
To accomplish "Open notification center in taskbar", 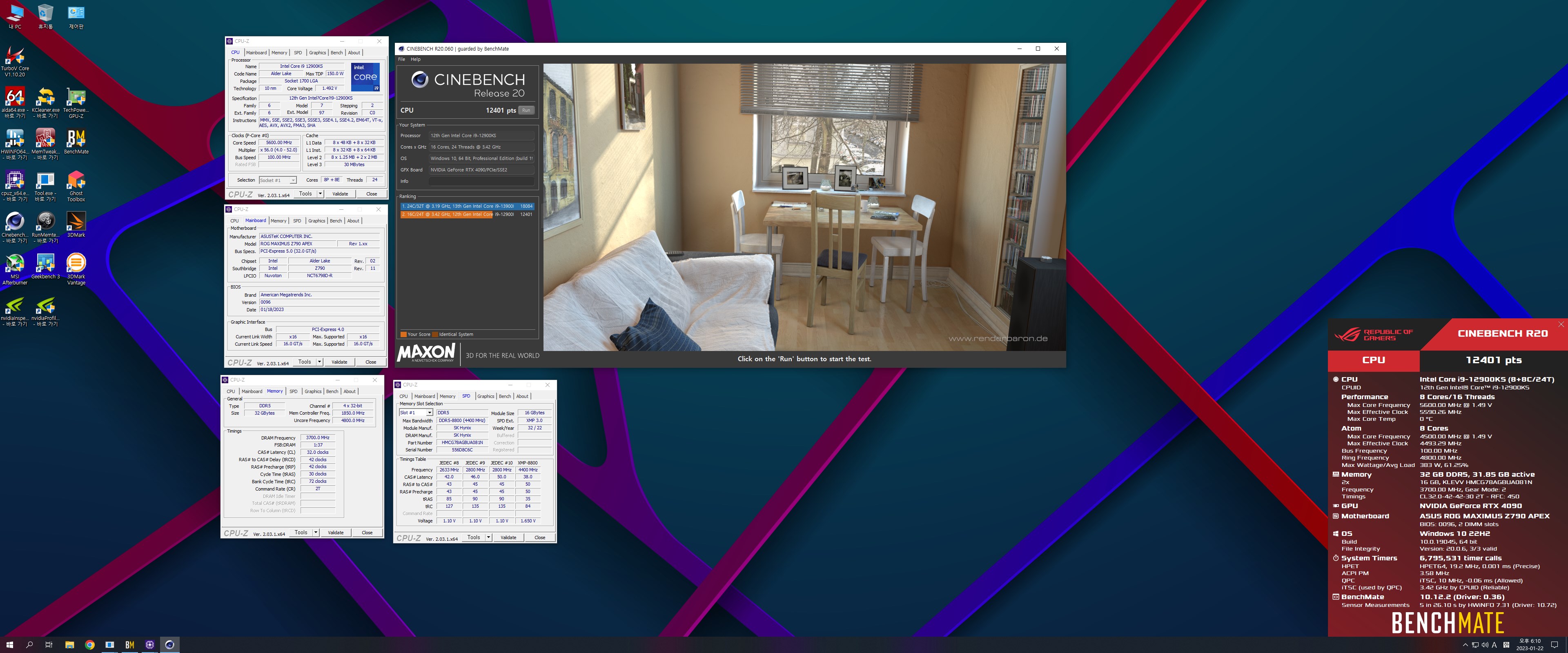I will pyautogui.click(x=1554, y=644).
